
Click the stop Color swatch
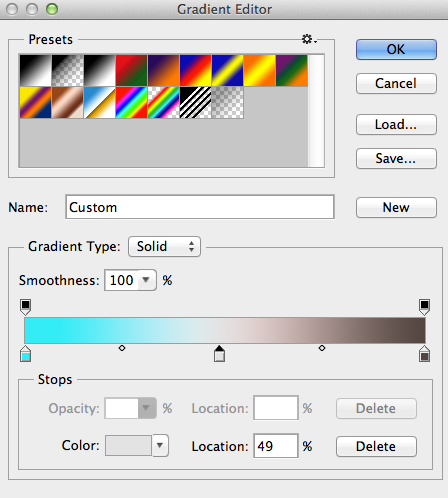(128, 445)
